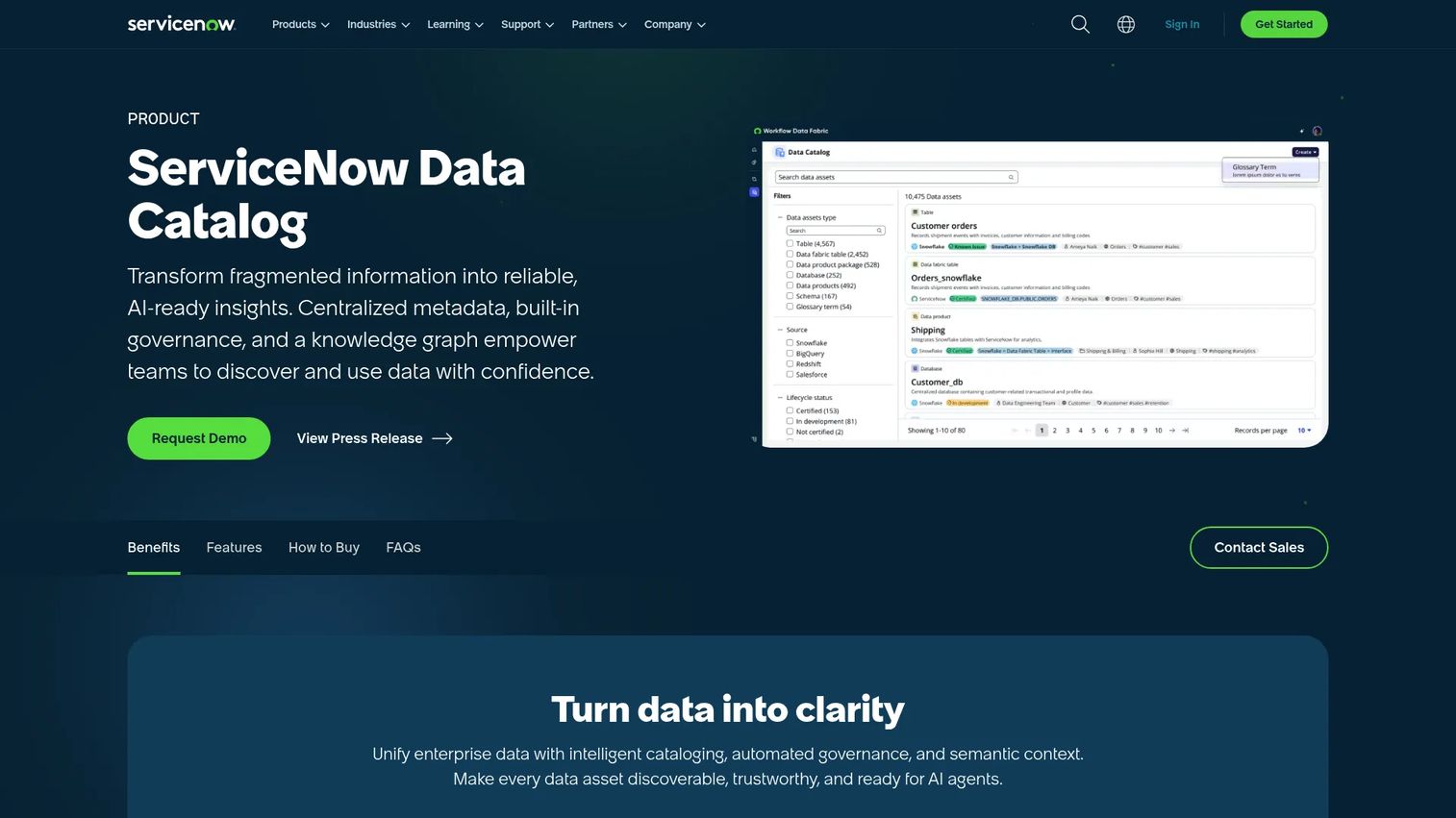The width and height of the screenshot is (1456, 818).
Task: Check the Certified (153) lifecycle checkbox
Action: click(x=790, y=410)
